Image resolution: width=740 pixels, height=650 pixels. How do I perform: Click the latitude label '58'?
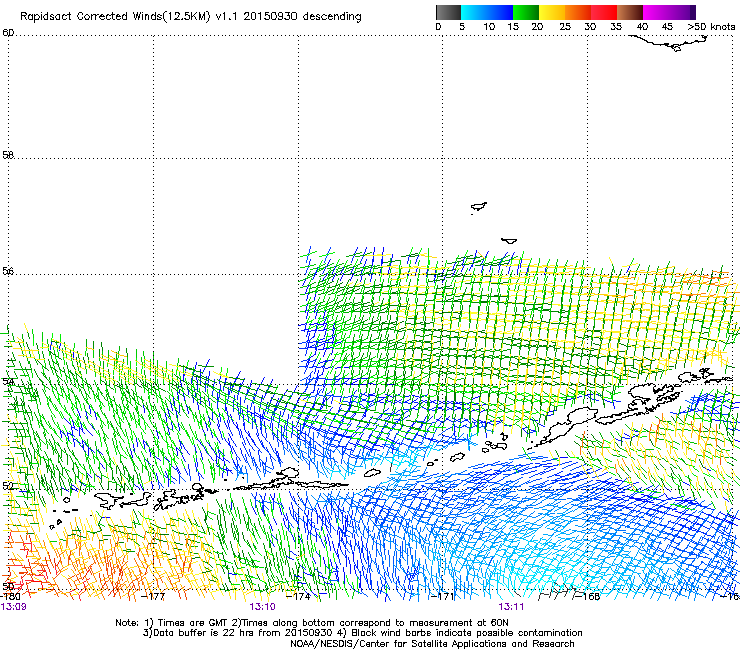tap(8, 155)
